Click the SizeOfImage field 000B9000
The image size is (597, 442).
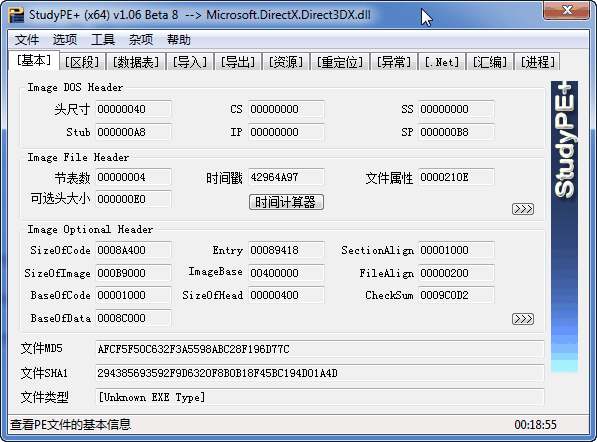133,273
